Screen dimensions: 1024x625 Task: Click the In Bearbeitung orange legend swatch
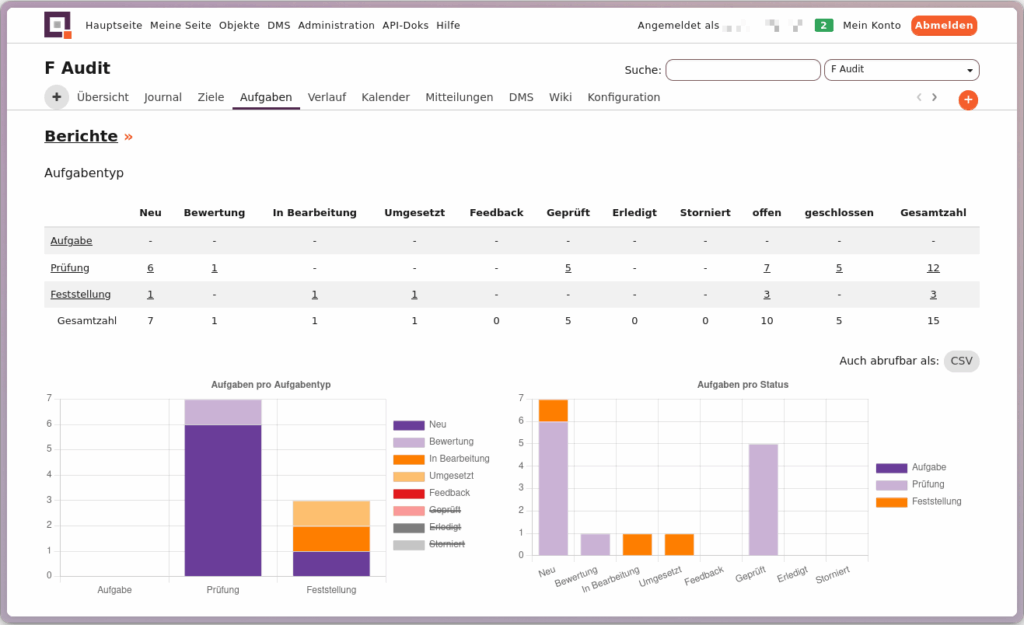409,459
